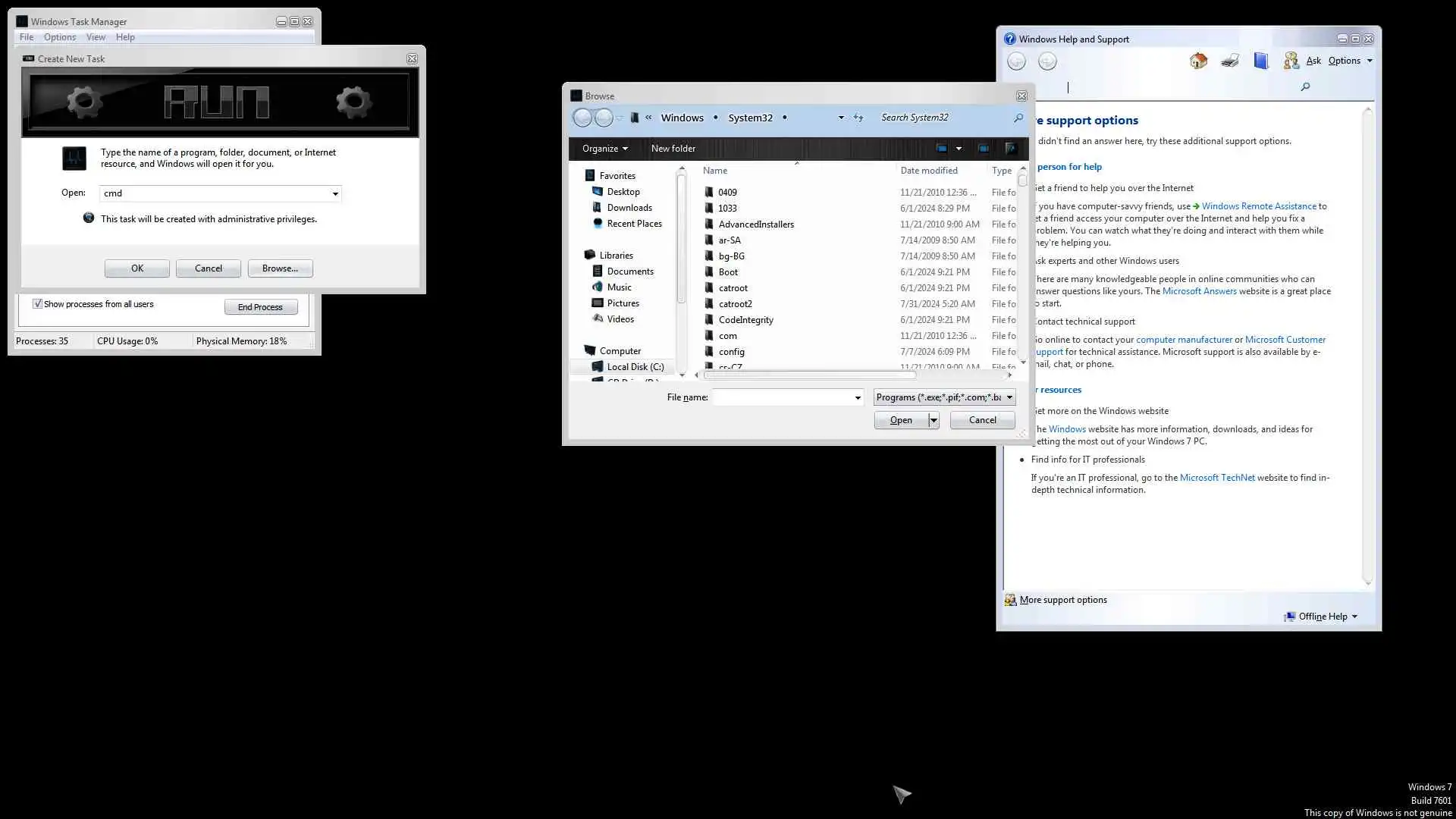Select the catroot2 folder

pos(735,304)
